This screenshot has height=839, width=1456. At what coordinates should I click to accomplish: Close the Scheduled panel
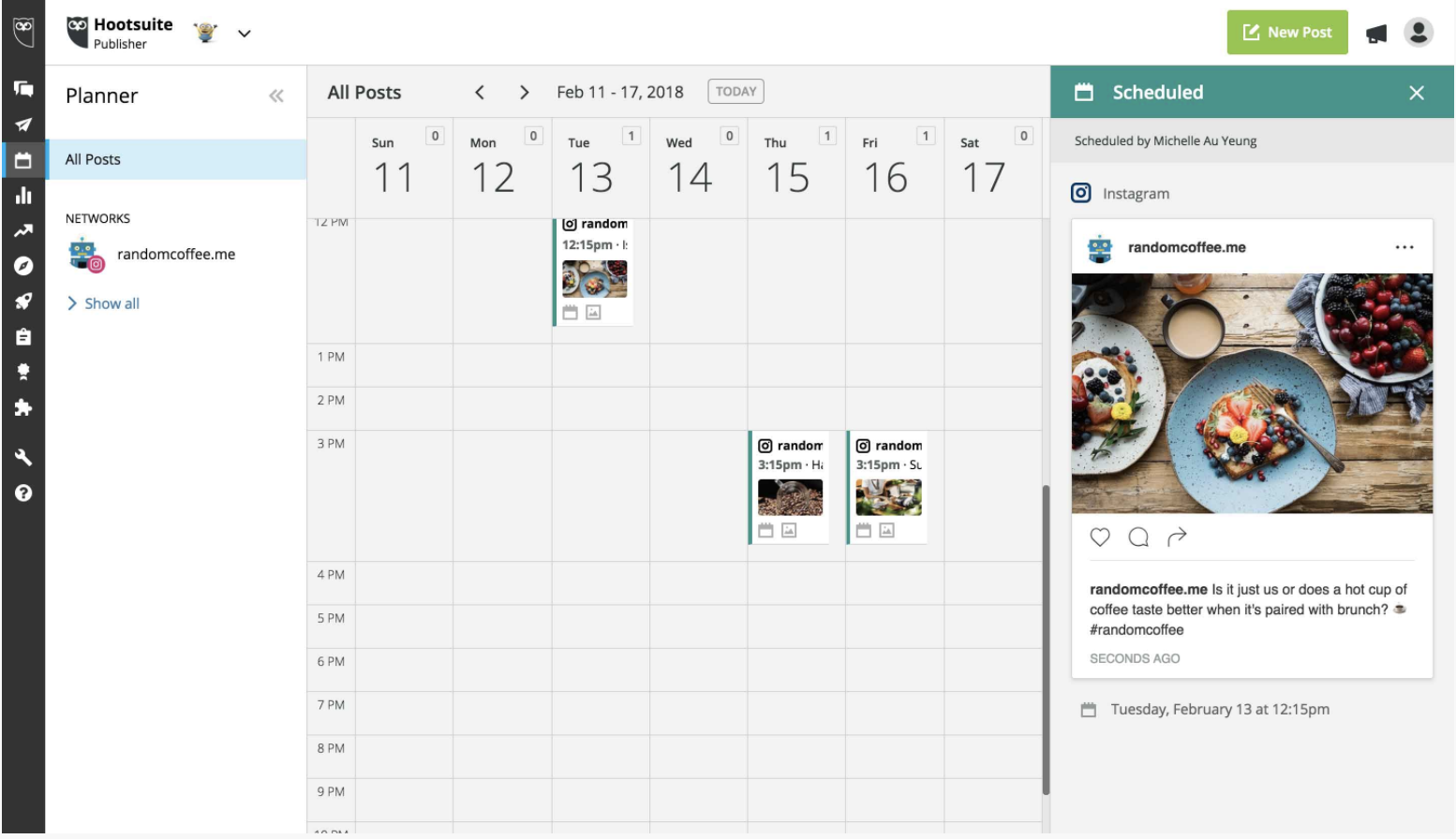coord(1417,93)
